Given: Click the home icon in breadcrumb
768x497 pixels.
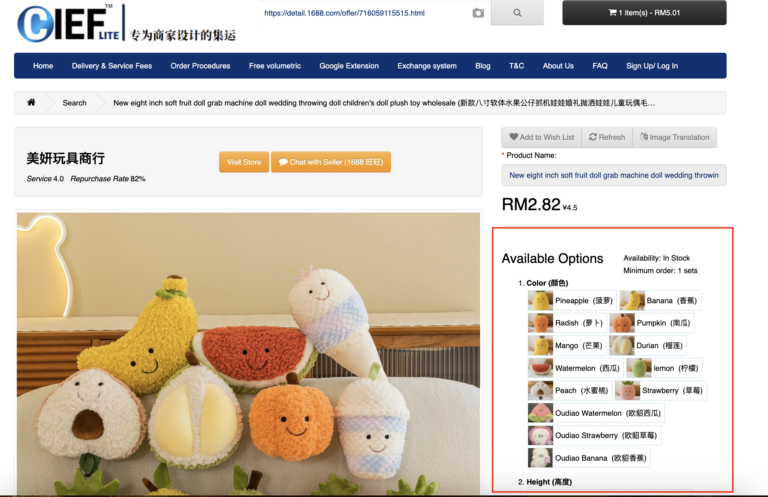Looking at the screenshot, I should point(31,102).
